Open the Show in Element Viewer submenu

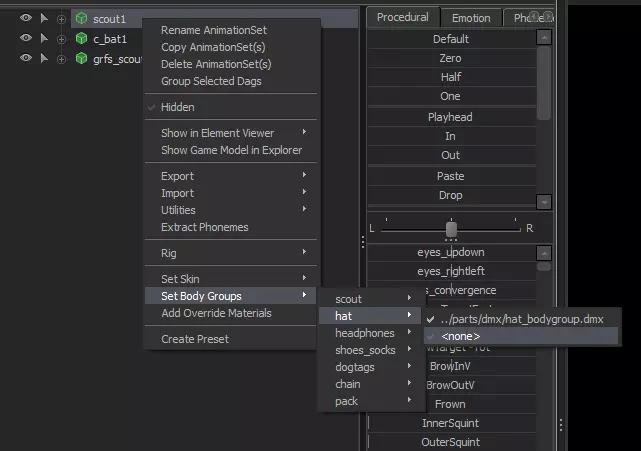231,133
